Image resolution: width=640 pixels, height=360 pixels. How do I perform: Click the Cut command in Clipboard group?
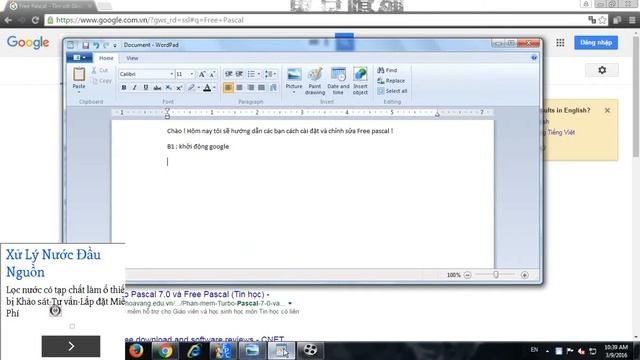tap(100, 70)
